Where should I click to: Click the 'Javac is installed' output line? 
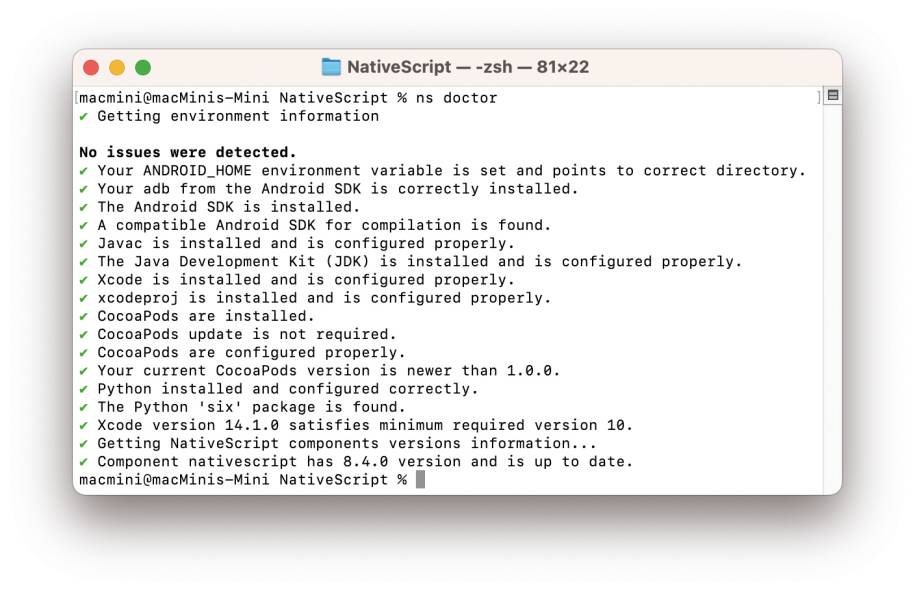pyautogui.click(x=297, y=243)
